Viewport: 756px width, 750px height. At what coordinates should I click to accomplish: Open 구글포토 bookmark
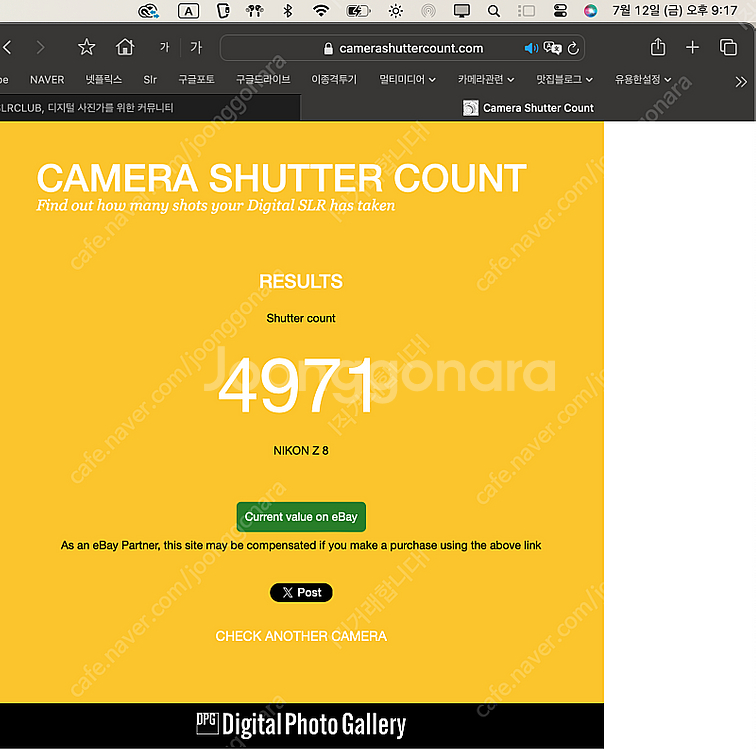click(196, 80)
